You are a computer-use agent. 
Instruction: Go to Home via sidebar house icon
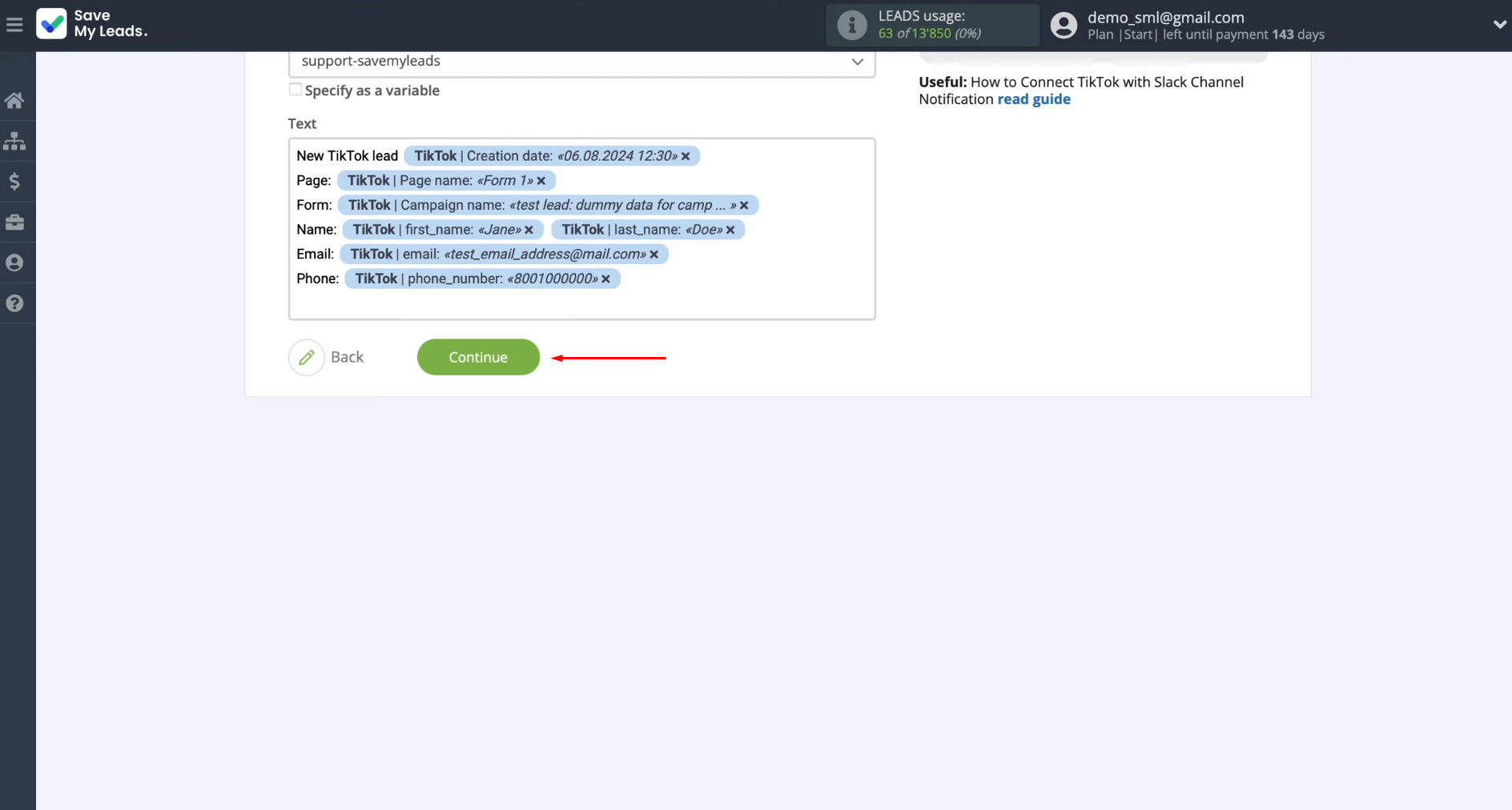point(14,100)
